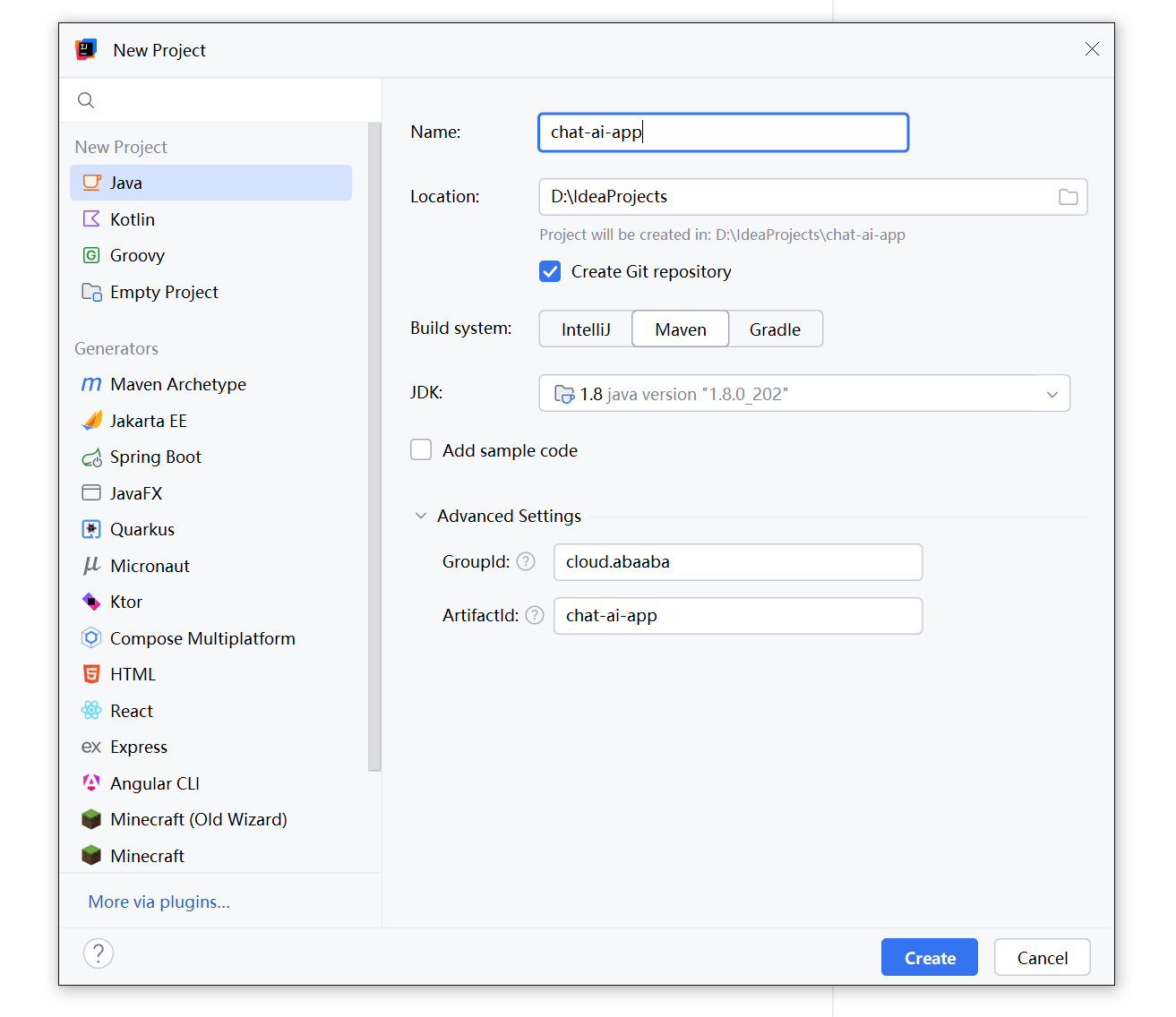This screenshot has width=1176, height=1017.
Task: Select Empty Project label
Action: pyautogui.click(x=164, y=292)
